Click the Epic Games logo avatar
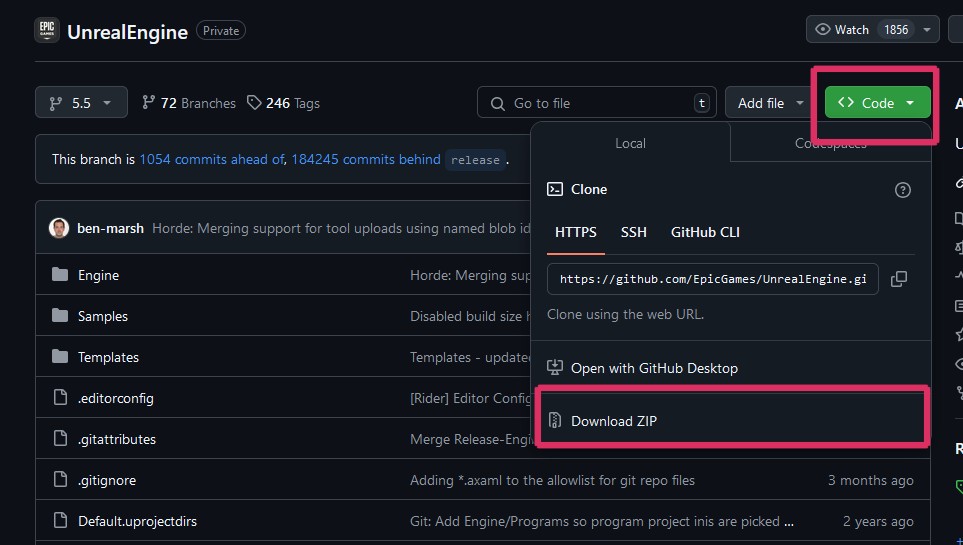 pyautogui.click(x=47, y=31)
